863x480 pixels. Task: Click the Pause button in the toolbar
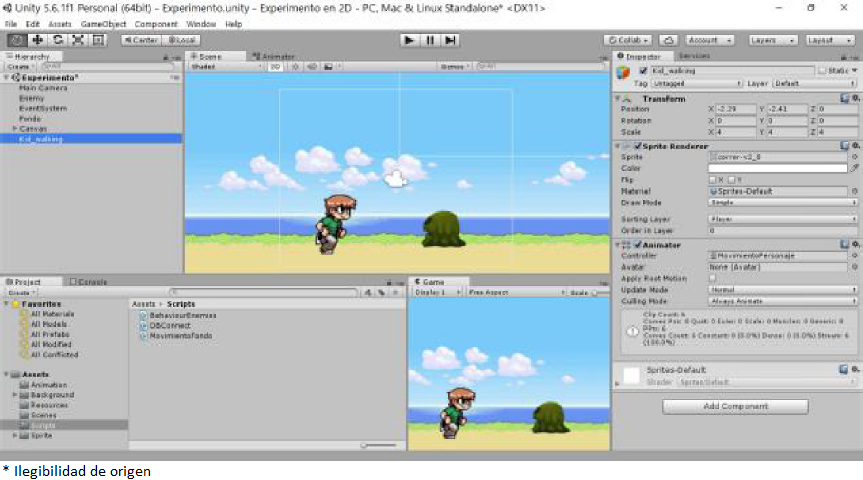coord(430,40)
